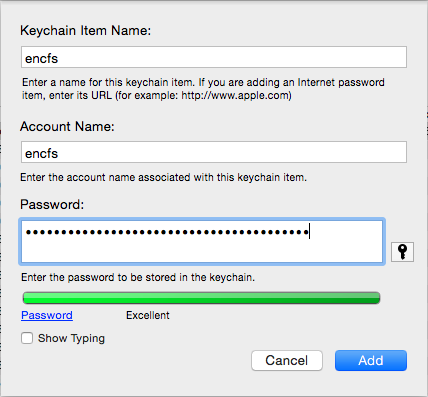This screenshot has width=428, height=397.
Task: Click the text cursor after password dots
Action: coord(310,231)
